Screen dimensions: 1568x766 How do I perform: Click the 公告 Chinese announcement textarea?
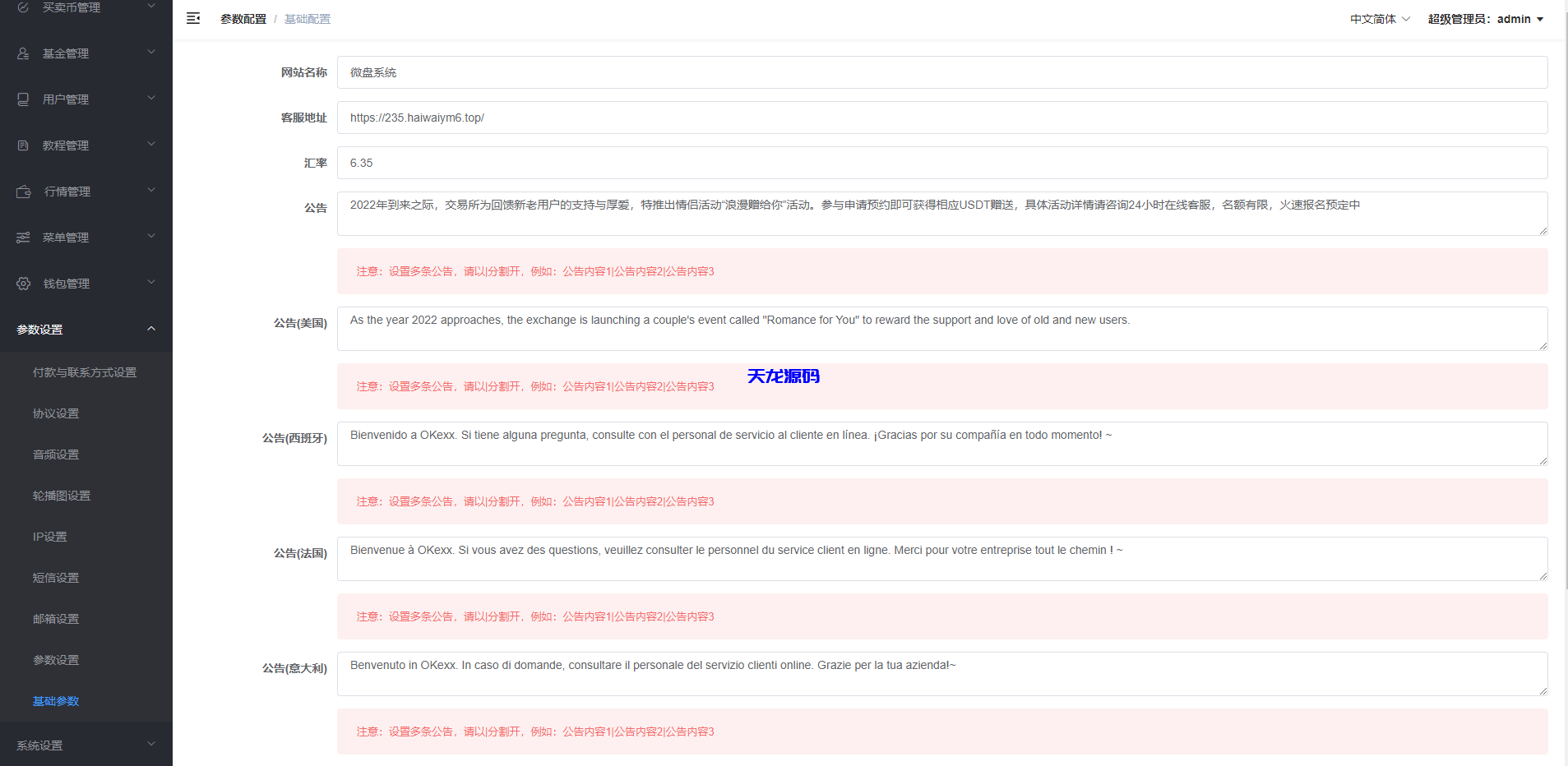942,214
